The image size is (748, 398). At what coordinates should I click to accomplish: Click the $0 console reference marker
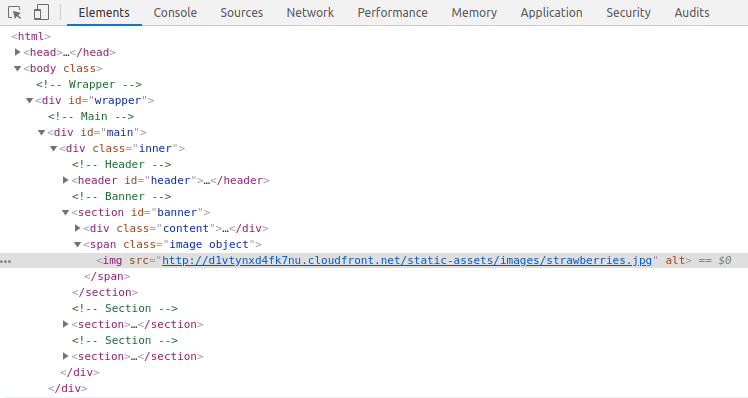(725, 260)
